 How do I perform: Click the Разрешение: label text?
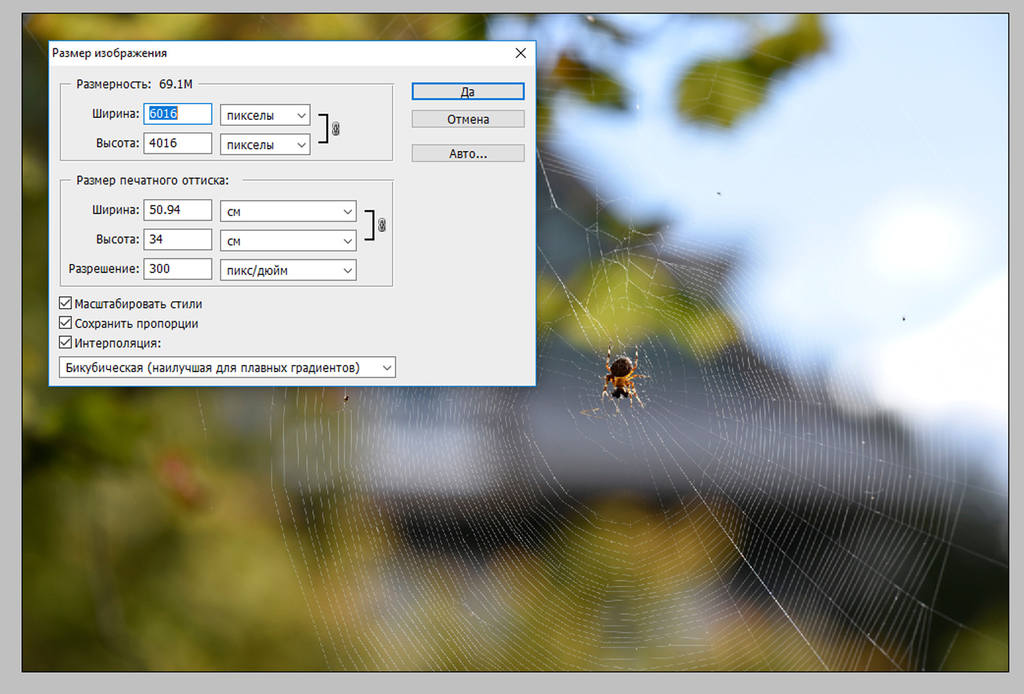[x=104, y=268]
